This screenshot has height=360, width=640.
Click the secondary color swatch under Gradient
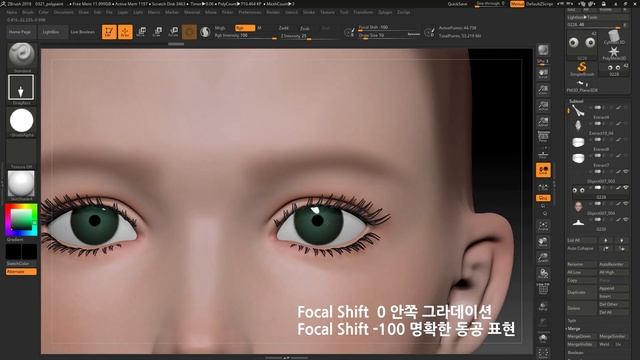coord(13,252)
